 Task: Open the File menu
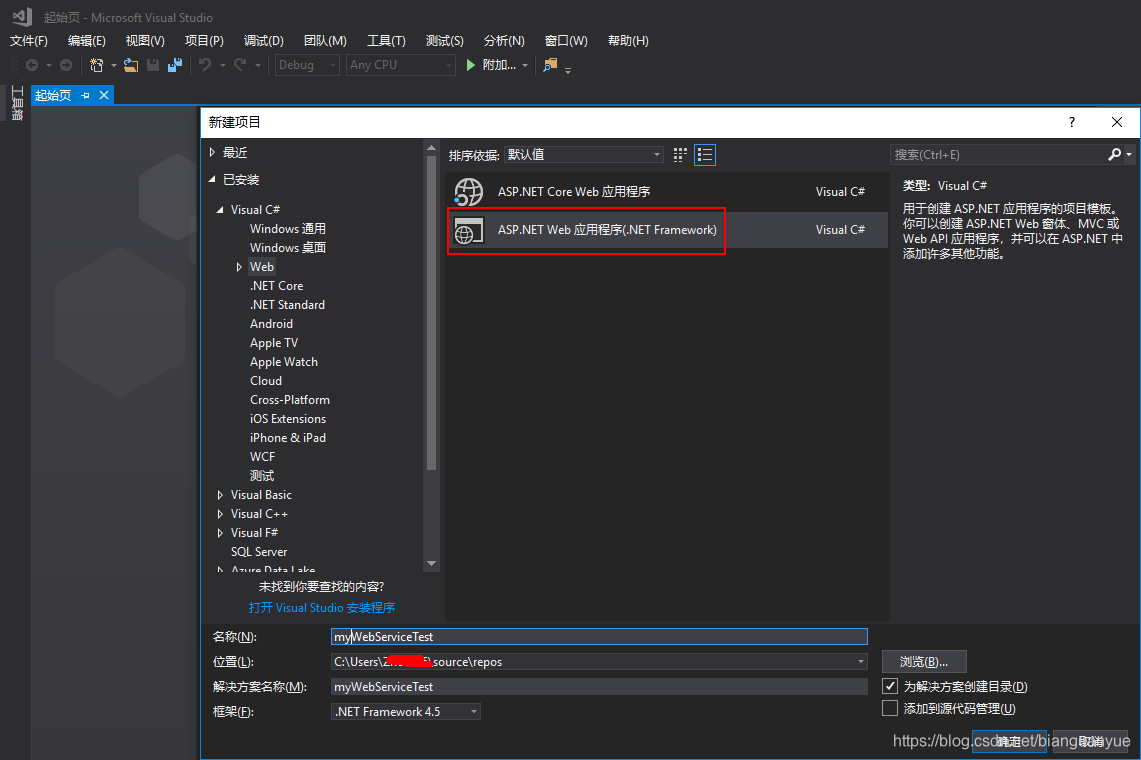tap(28, 41)
